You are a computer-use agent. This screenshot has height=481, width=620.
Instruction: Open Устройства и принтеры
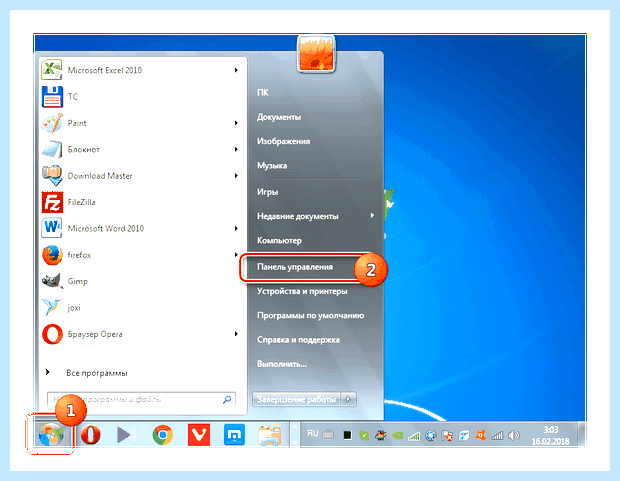[302, 291]
